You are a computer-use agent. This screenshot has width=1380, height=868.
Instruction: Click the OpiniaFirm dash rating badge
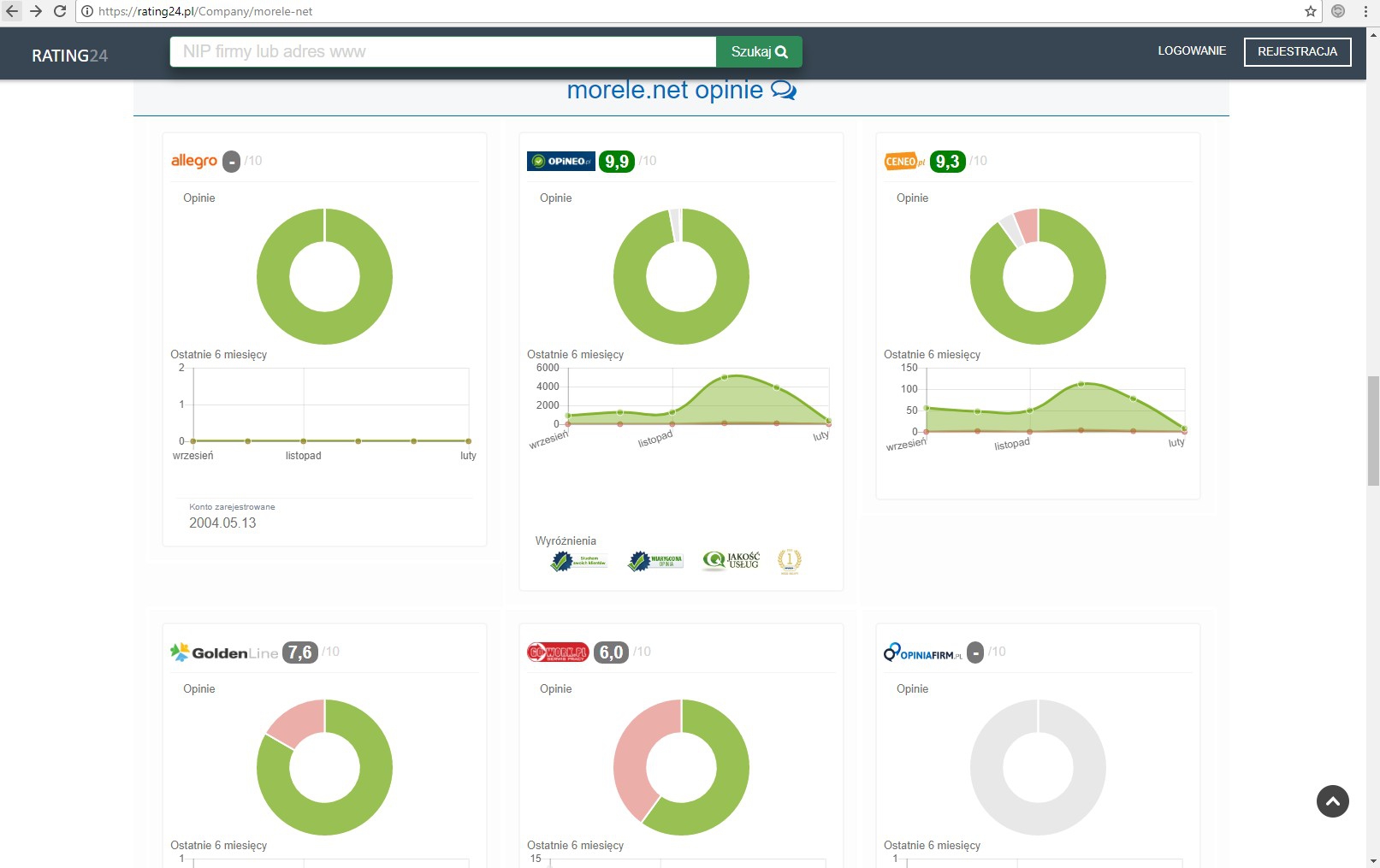coord(975,652)
